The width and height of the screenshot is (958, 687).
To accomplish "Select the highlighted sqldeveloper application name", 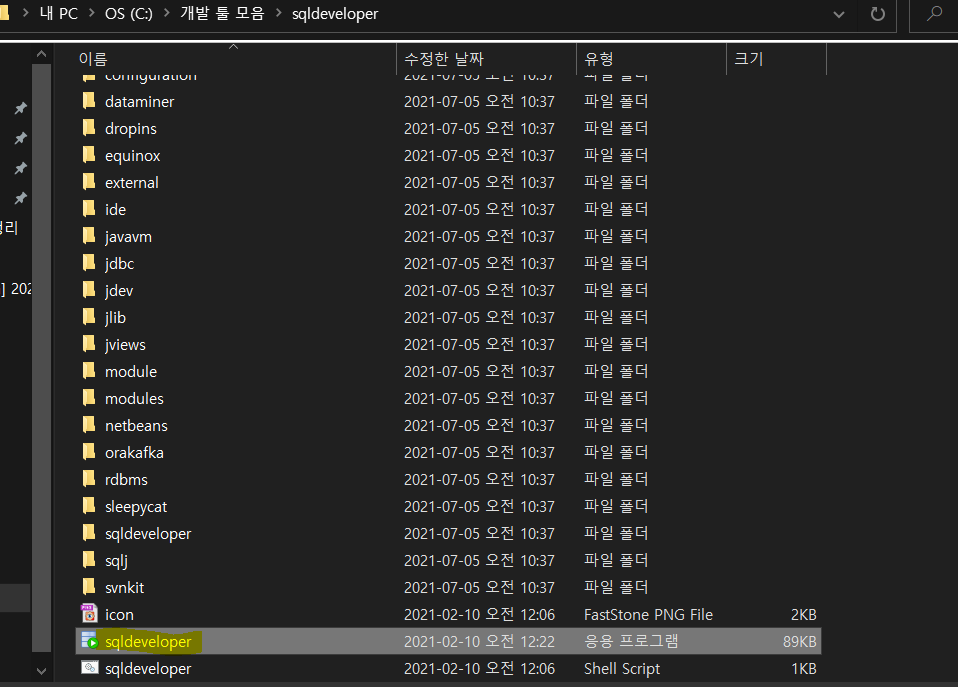I will click(x=148, y=641).
